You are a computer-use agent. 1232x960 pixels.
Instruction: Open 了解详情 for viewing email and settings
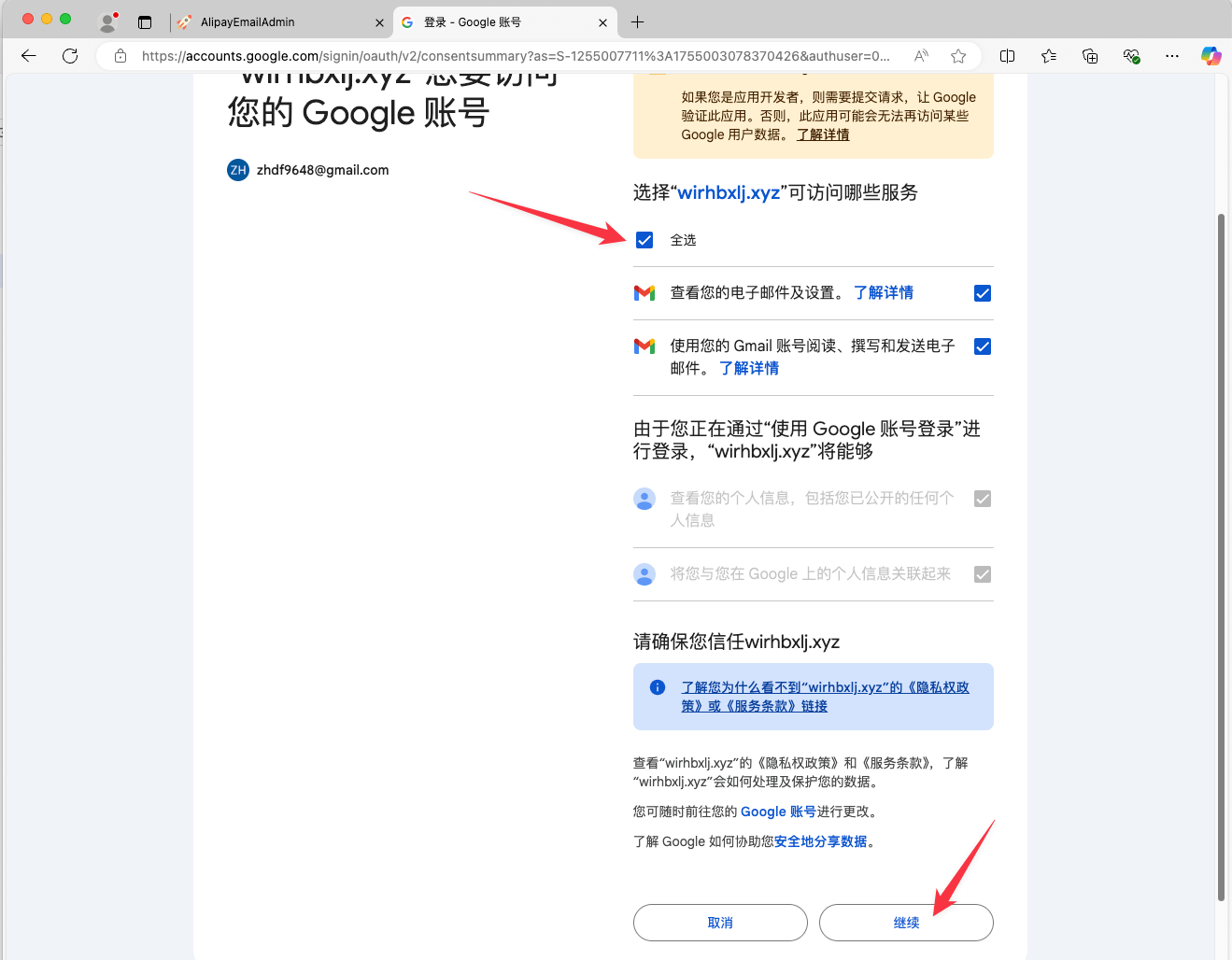(884, 292)
